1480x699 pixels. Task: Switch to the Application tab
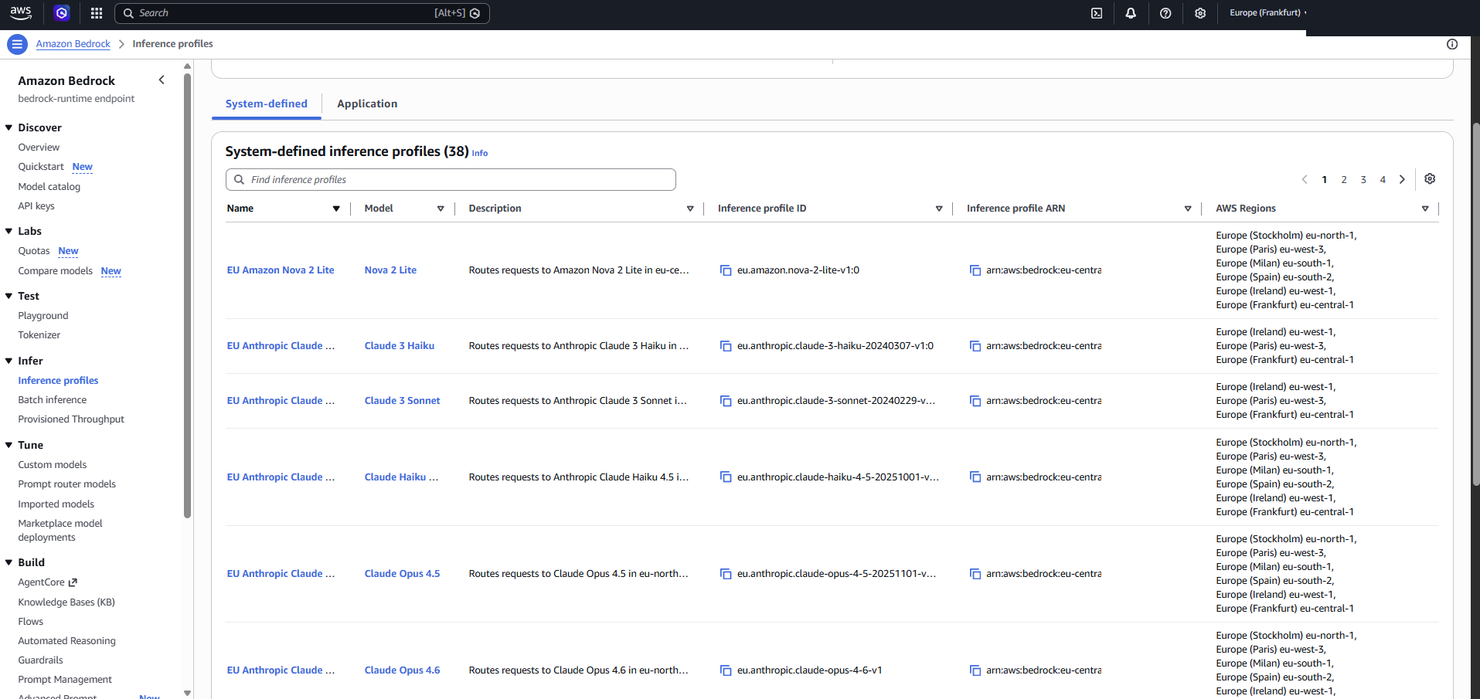[x=367, y=104]
